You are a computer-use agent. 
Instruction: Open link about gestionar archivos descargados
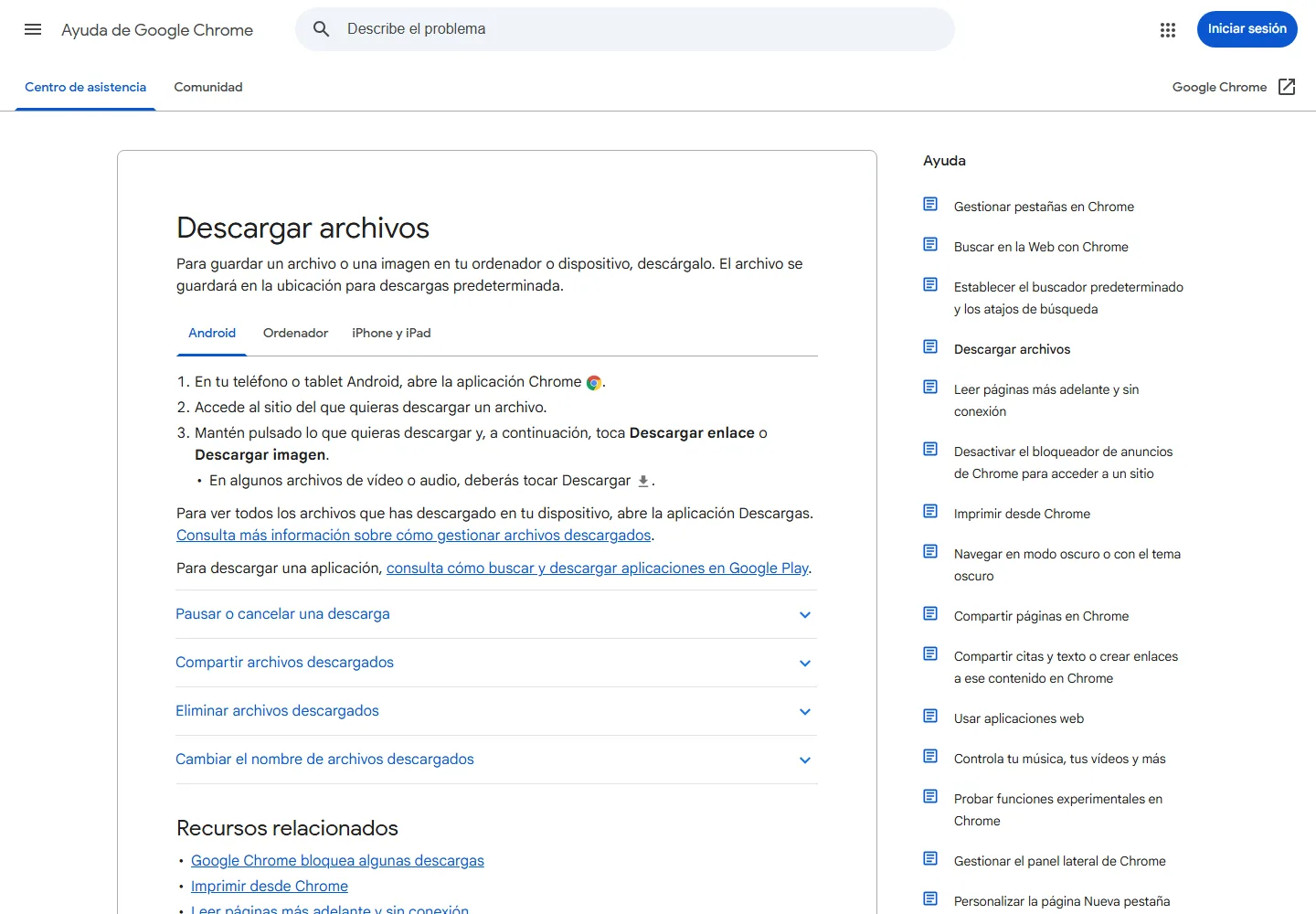(x=413, y=536)
